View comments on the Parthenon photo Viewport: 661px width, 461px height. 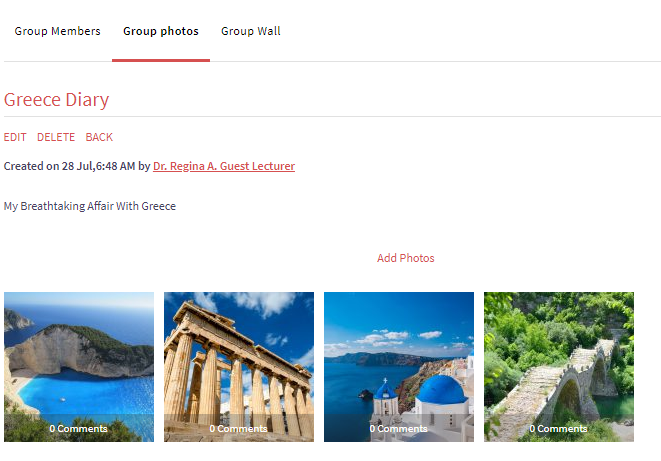pyautogui.click(x=239, y=428)
